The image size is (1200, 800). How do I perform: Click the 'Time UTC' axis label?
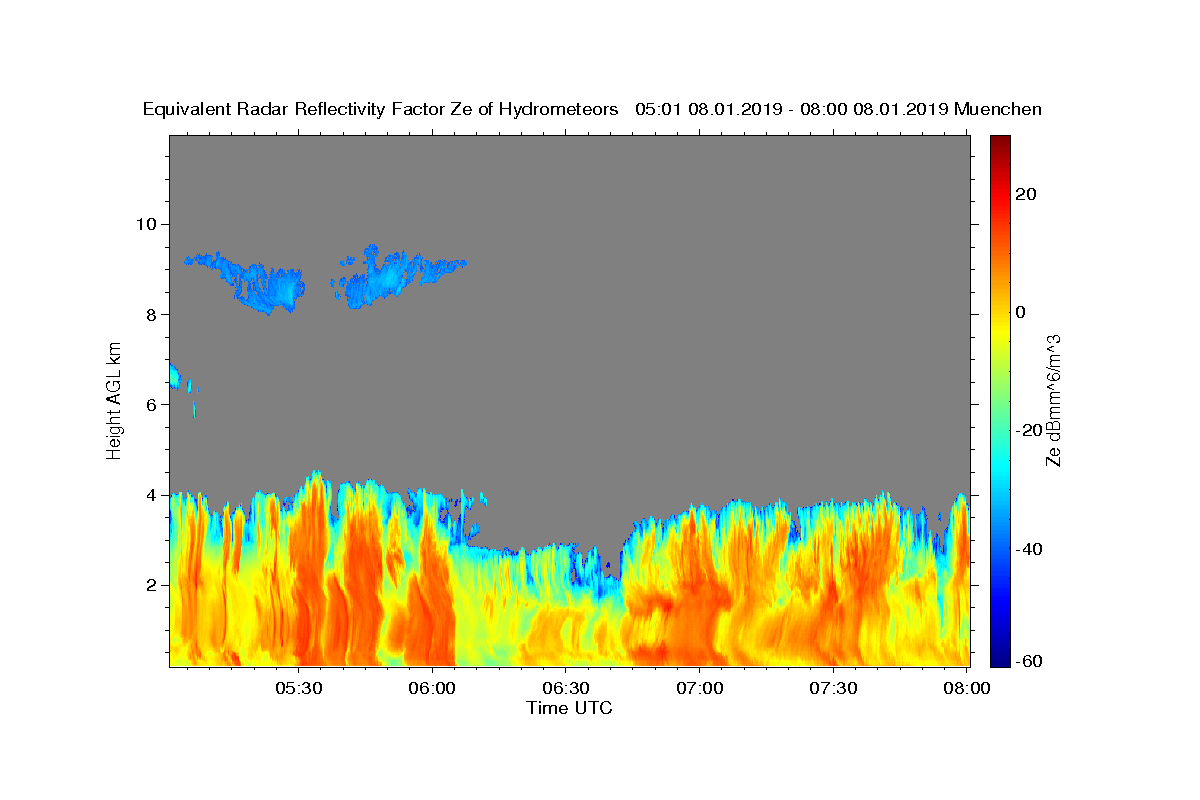(x=569, y=708)
